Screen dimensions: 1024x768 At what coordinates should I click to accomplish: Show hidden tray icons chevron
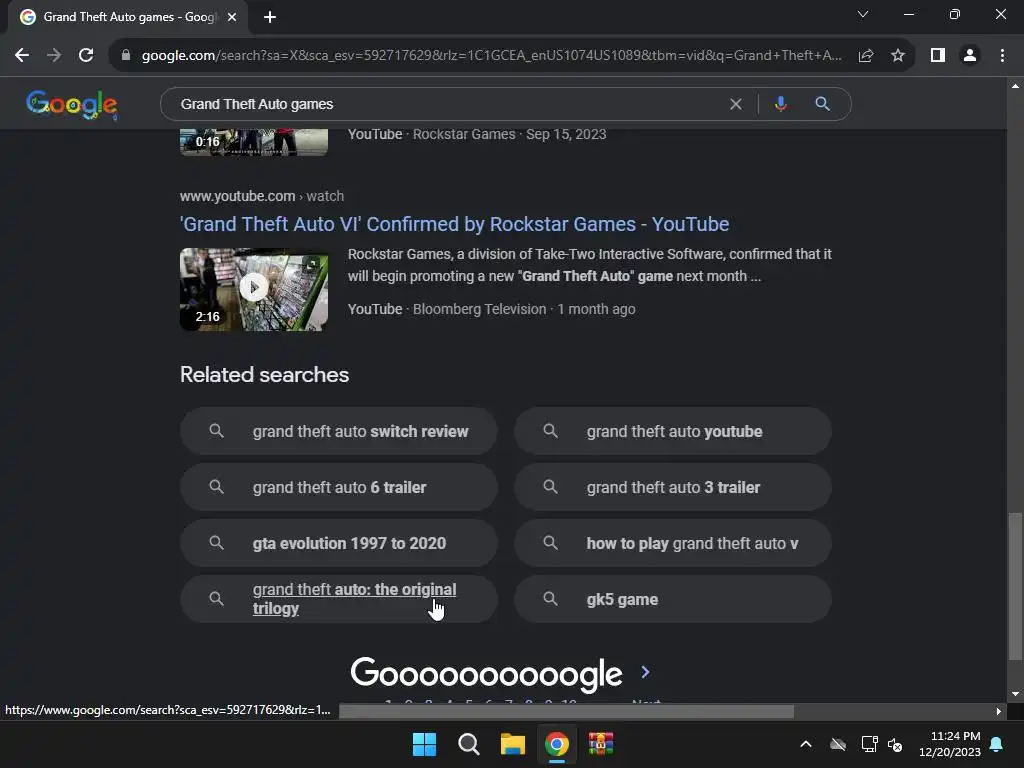(806, 744)
